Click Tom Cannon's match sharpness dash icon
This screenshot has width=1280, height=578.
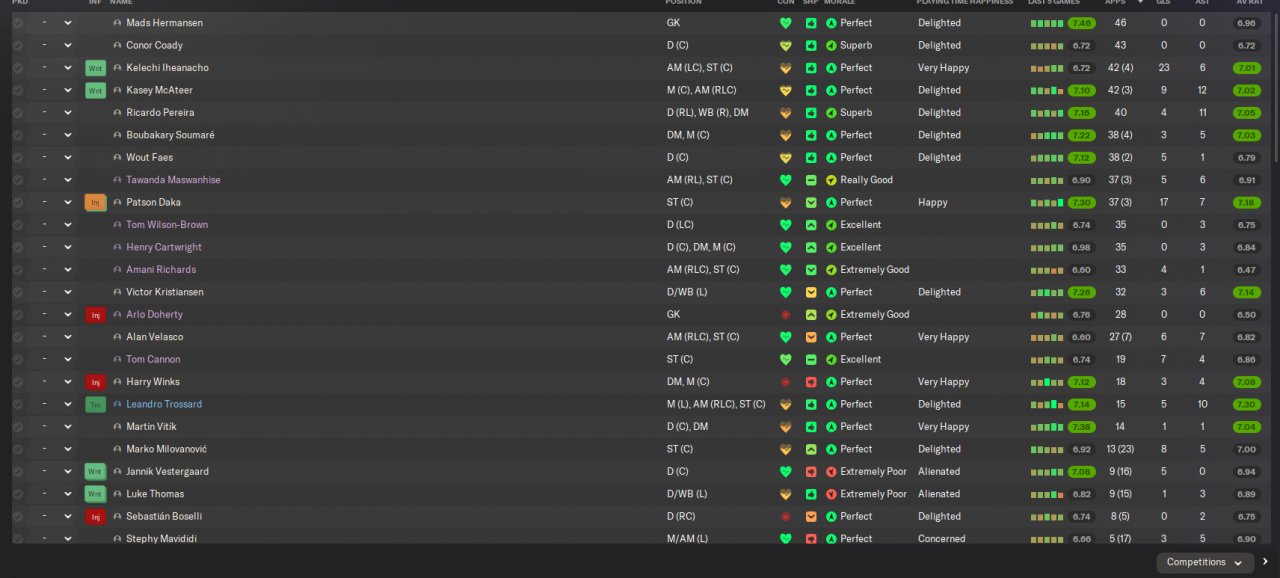pyautogui.click(x=811, y=359)
